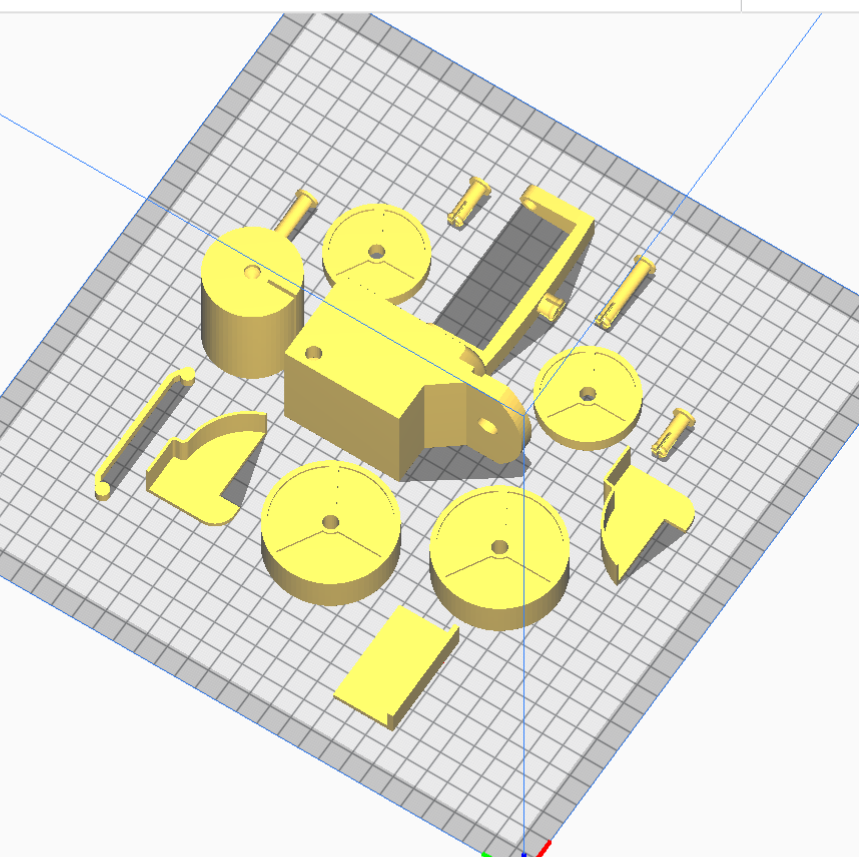Click the rounded mounting lug on main body
The image size is (859, 857).
[x=492, y=423]
